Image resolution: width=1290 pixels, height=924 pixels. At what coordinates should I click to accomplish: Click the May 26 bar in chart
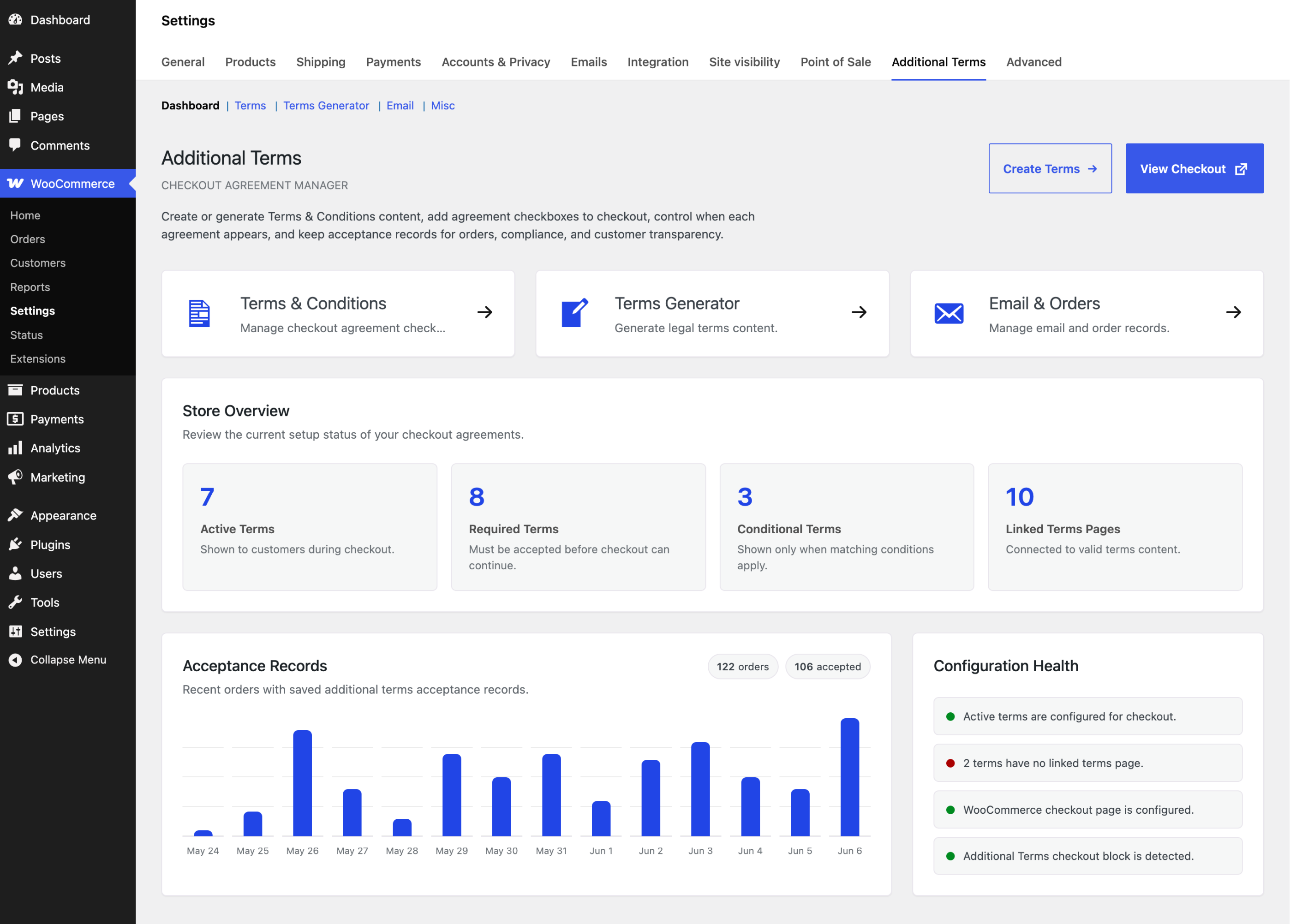pos(302,783)
